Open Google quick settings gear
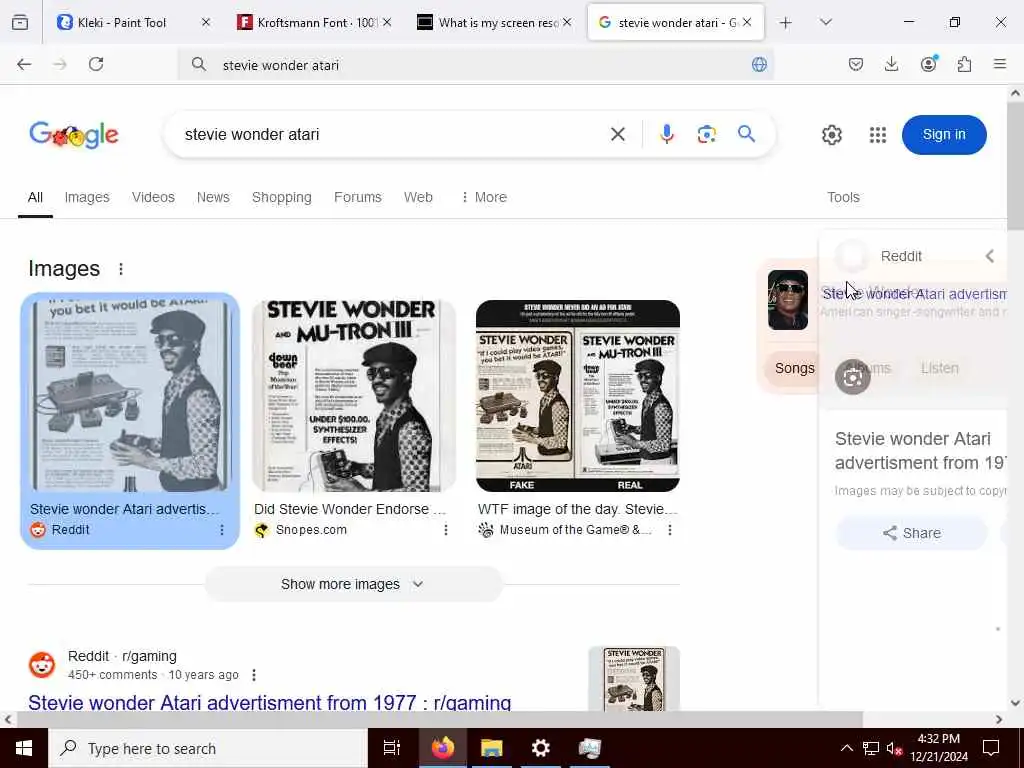The width and height of the screenshot is (1024, 768). pyautogui.click(x=831, y=135)
